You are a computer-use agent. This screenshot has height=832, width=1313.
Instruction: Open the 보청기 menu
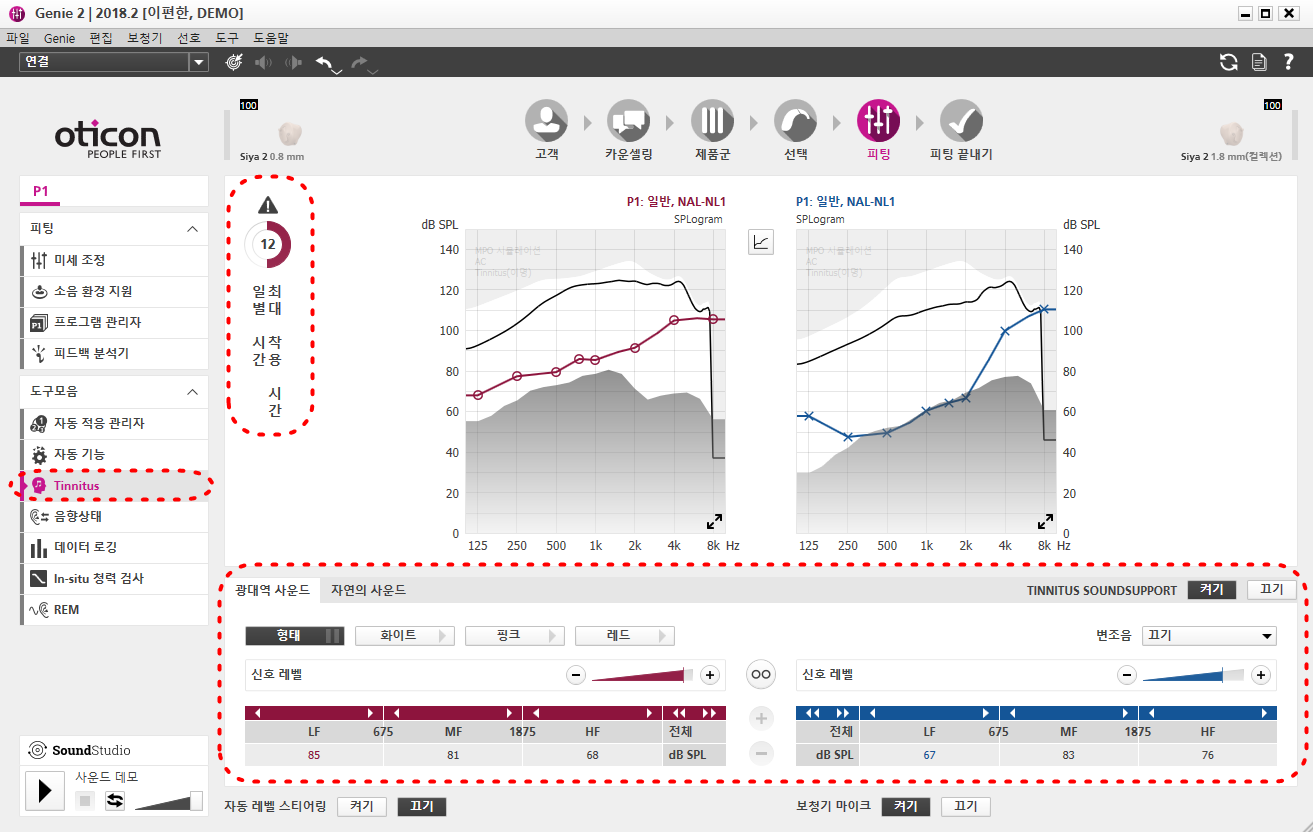coord(144,38)
